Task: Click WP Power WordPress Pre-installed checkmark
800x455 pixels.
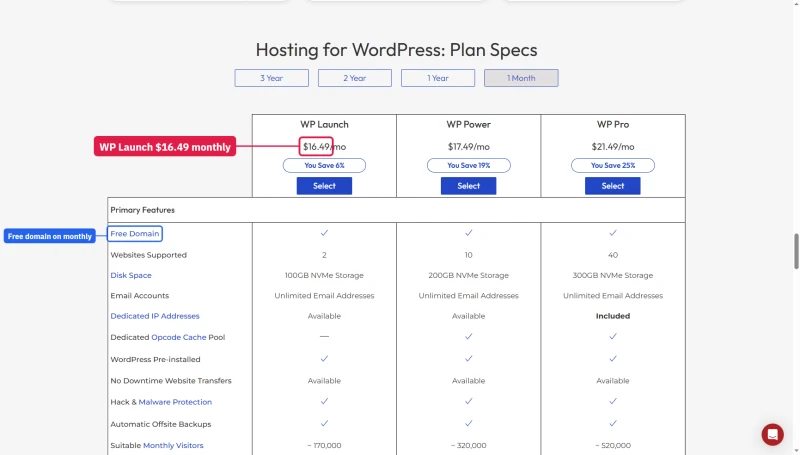Action: [x=468, y=359]
